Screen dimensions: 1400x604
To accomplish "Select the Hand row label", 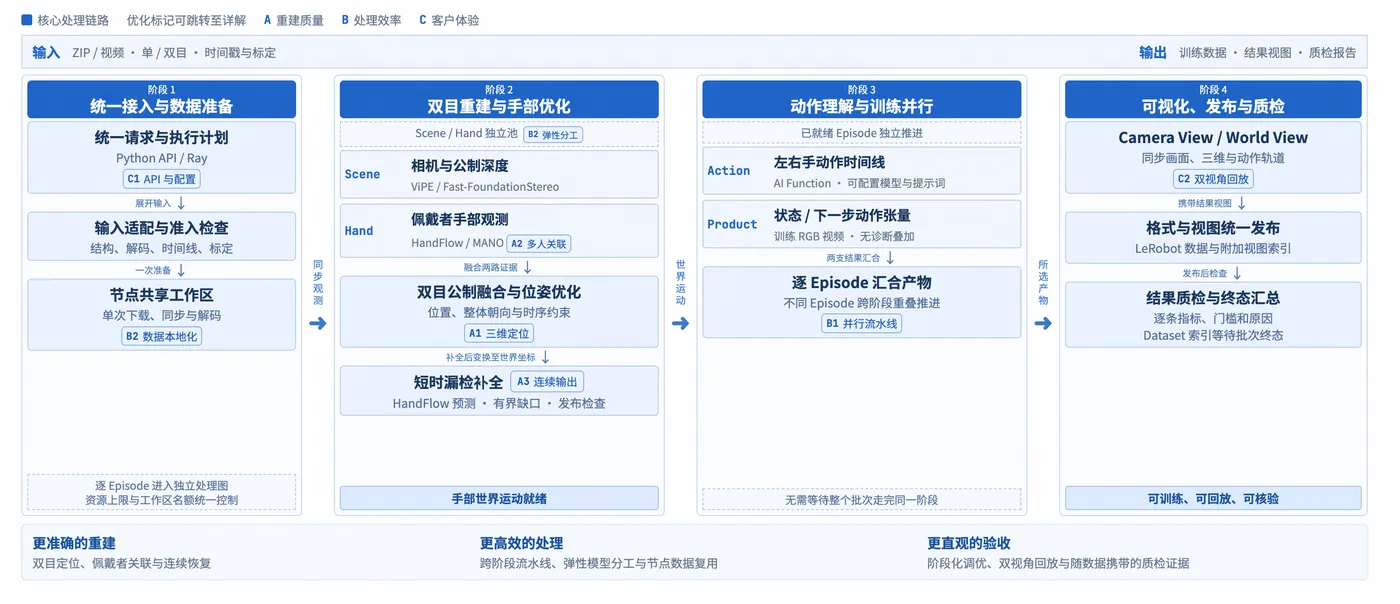I will [x=358, y=231].
